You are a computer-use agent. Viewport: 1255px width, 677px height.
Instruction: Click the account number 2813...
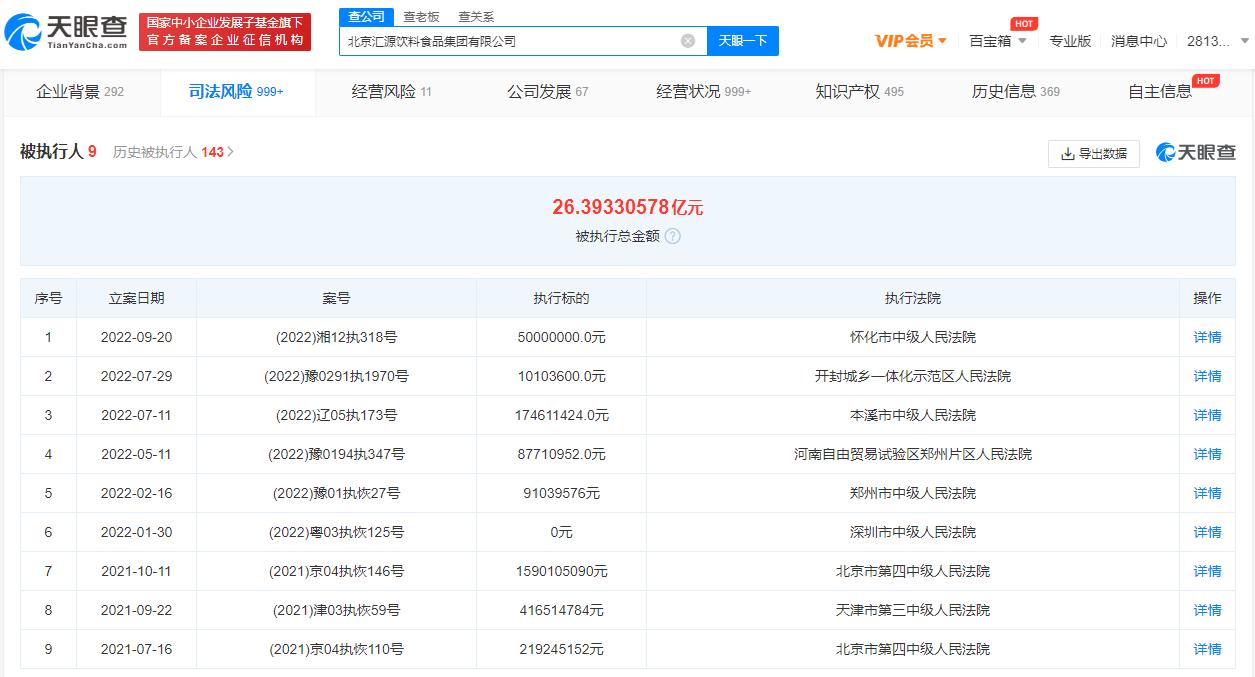coord(1210,41)
